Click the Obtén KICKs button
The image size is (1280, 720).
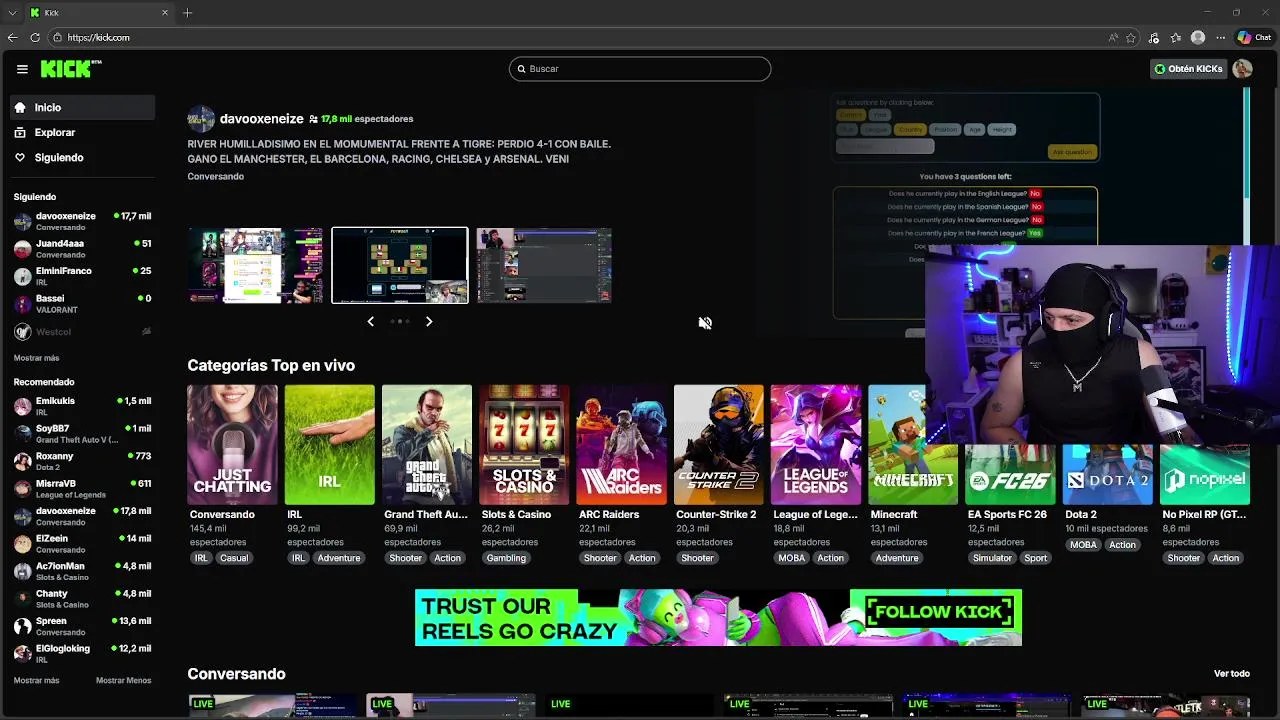tap(1188, 69)
